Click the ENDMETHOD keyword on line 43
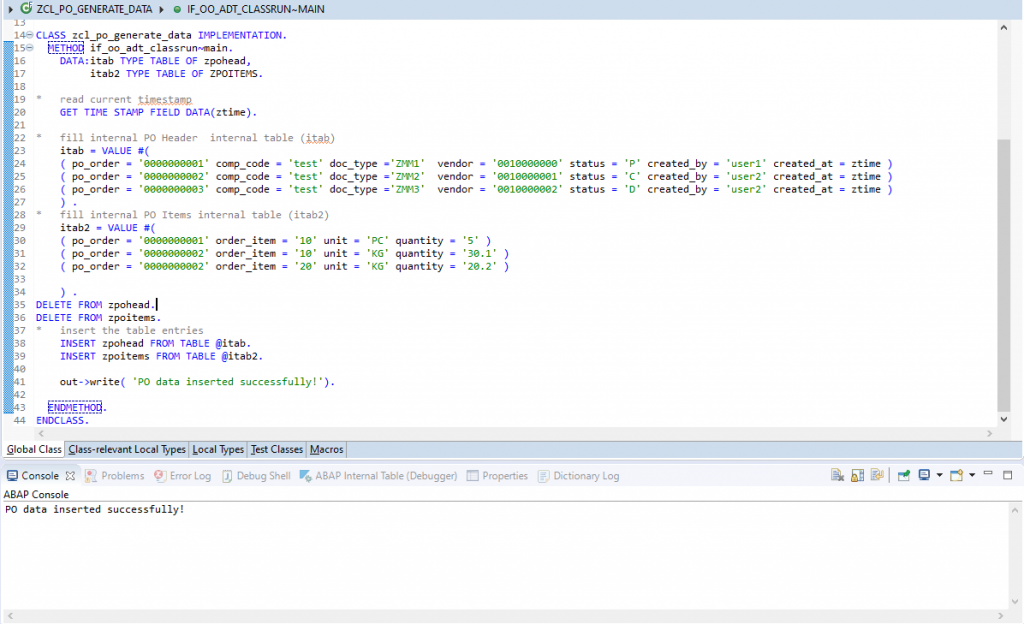The width and height of the screenshot is (1024, 624). 75,407
